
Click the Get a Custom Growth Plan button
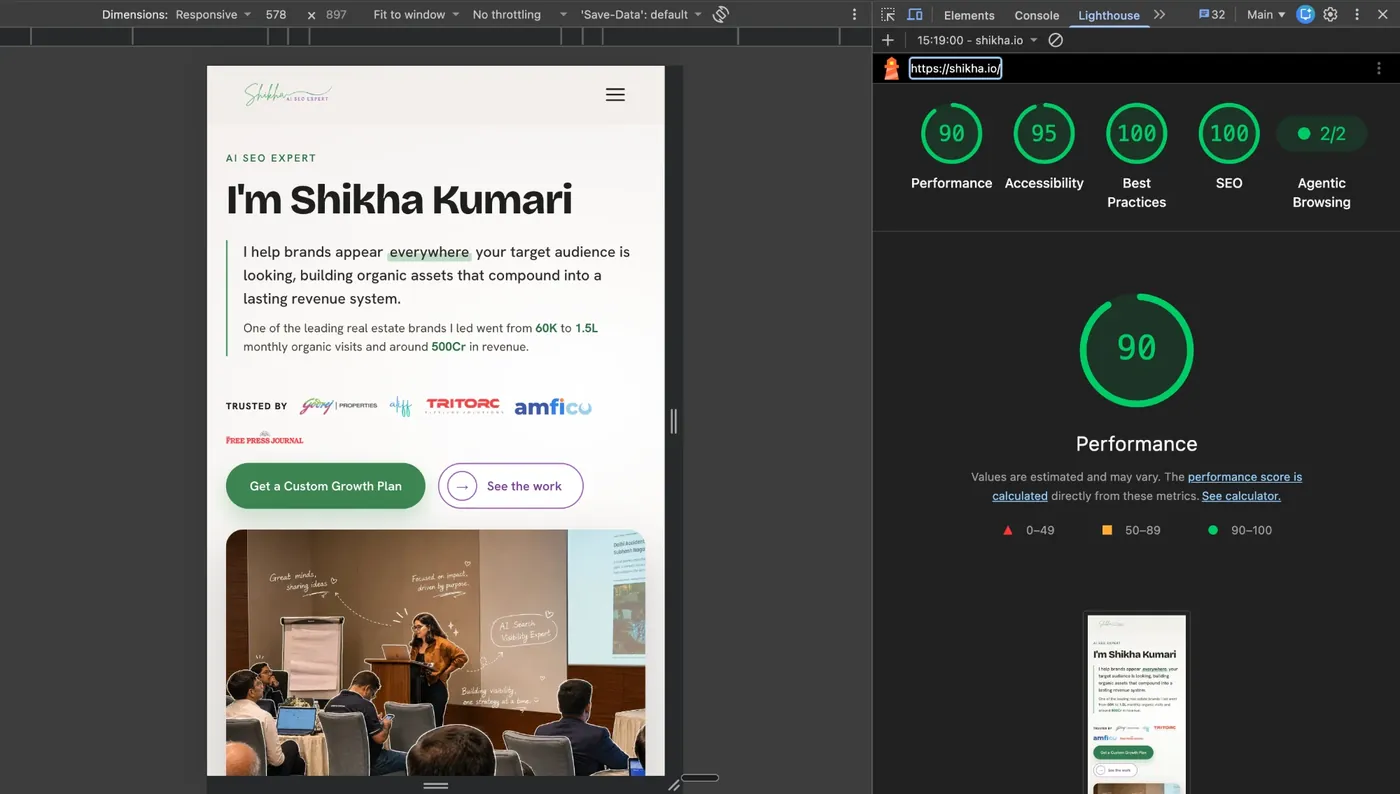coord(326,486)
